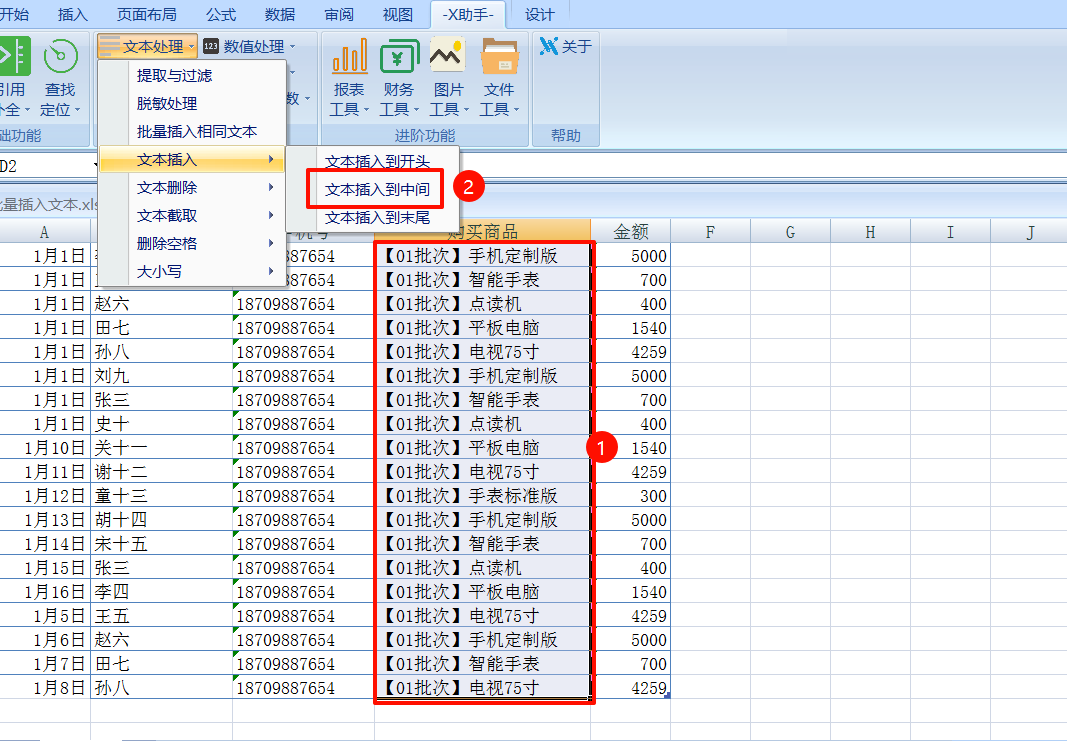The width and height of the screenshot is (1067, 741).
Task: Select column A header
Action: (x=45, y=232)
